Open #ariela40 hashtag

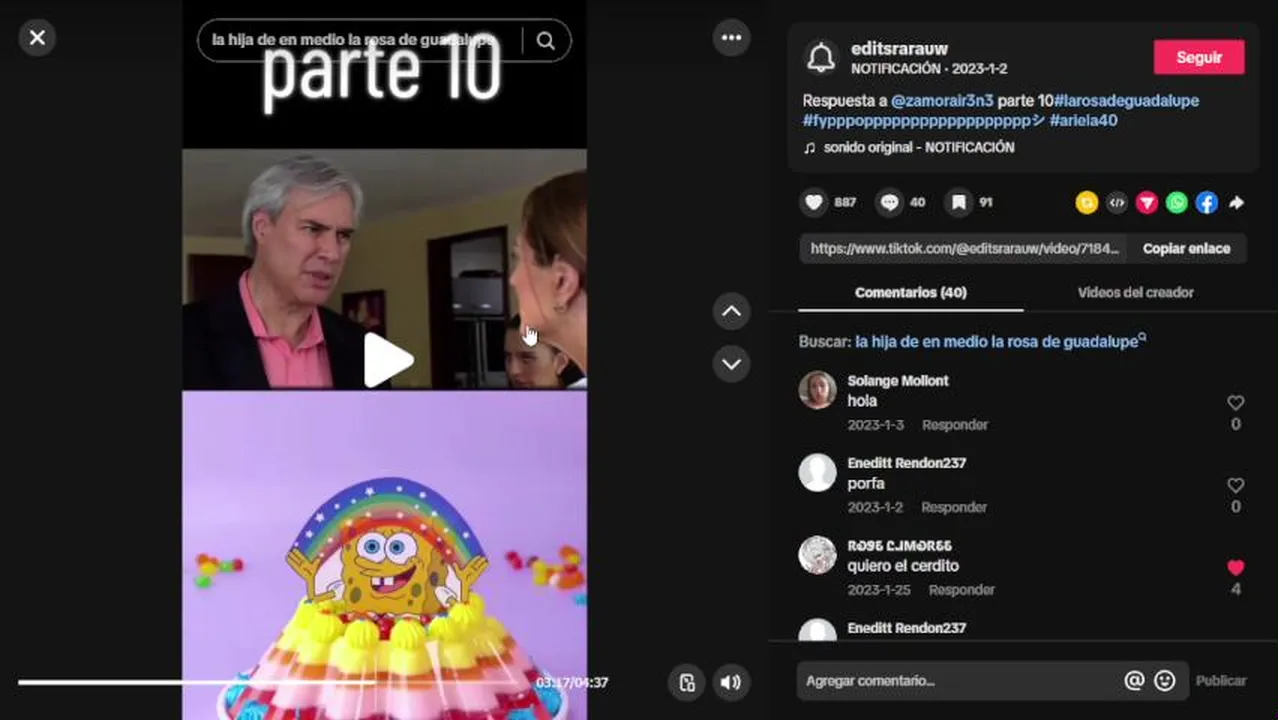pyautogui.click(x=1083, y=121)
